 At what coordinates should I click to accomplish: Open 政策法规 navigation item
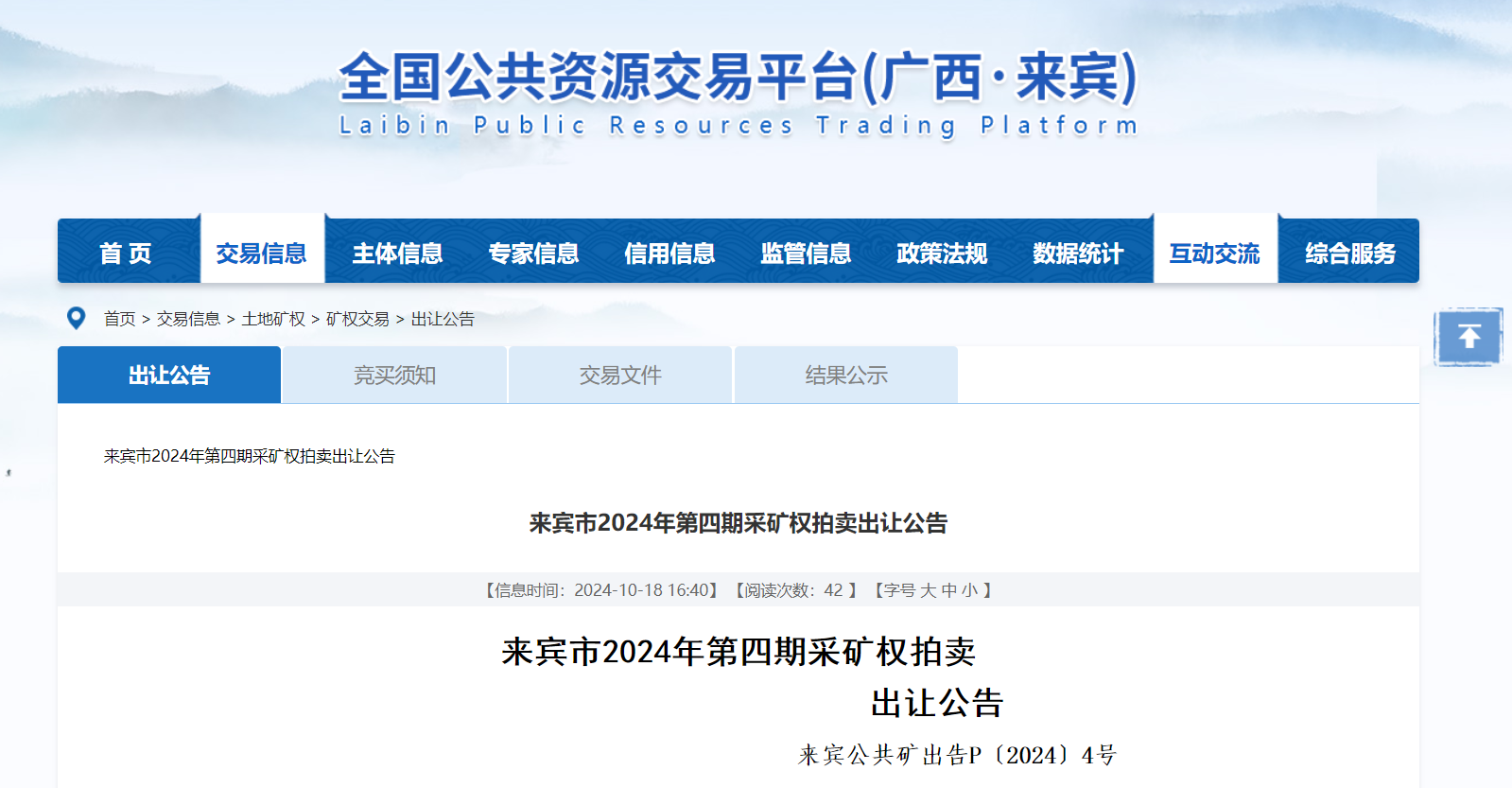coord(942,254)
